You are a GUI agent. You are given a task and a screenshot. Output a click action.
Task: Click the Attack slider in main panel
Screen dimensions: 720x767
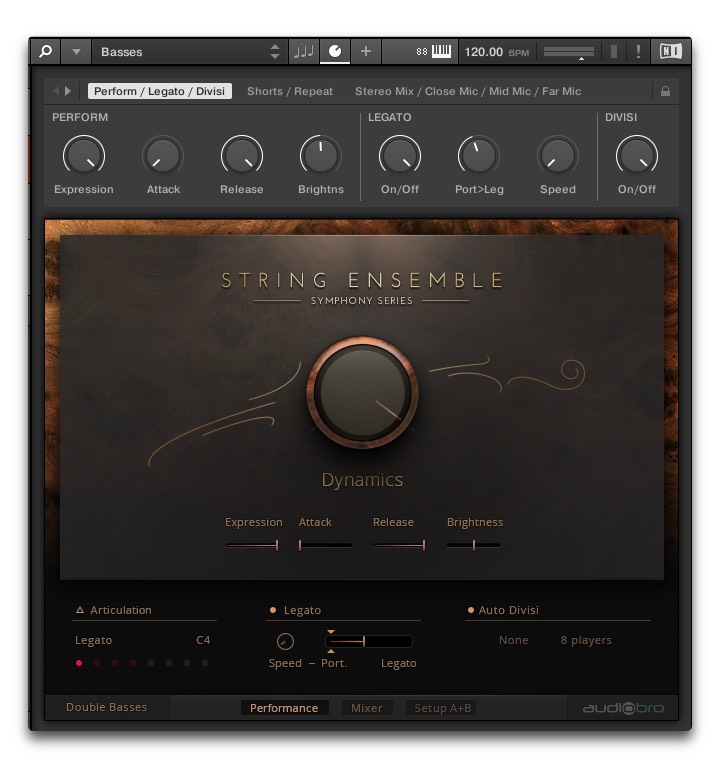pos(325,545)
